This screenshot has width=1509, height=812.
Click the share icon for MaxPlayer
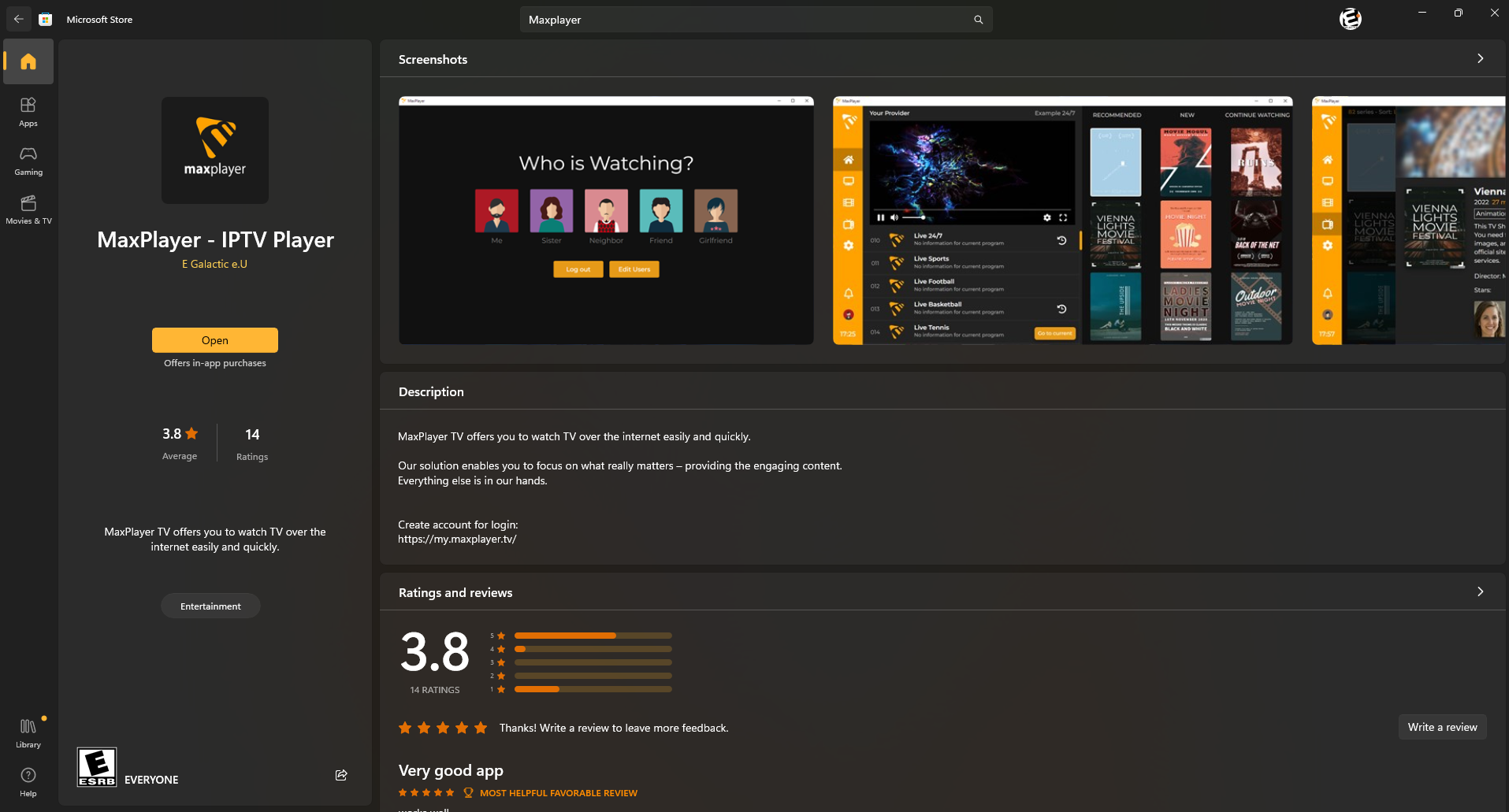[x=341, y=775]
